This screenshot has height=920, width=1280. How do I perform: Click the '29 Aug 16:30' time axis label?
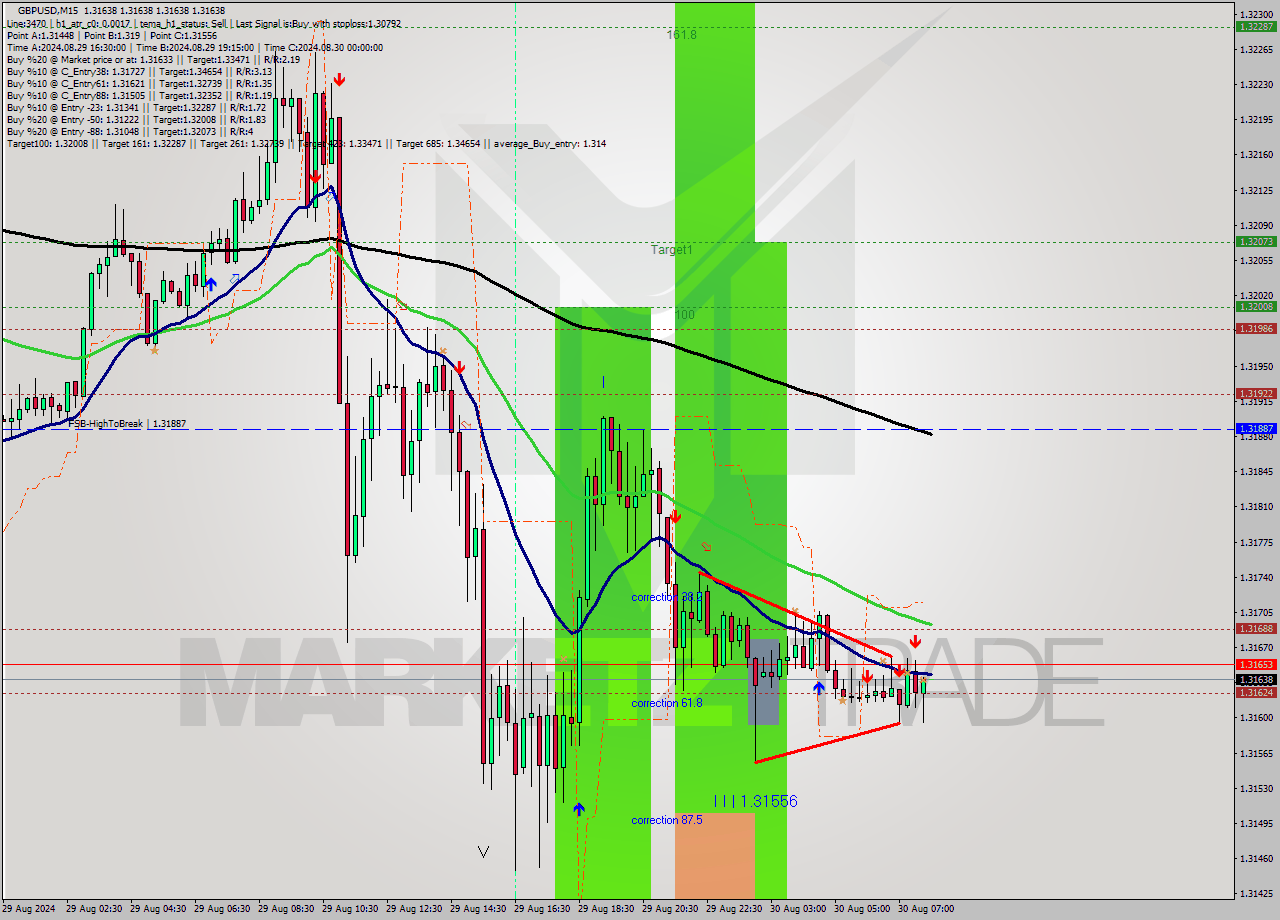(x=543, y=909)
